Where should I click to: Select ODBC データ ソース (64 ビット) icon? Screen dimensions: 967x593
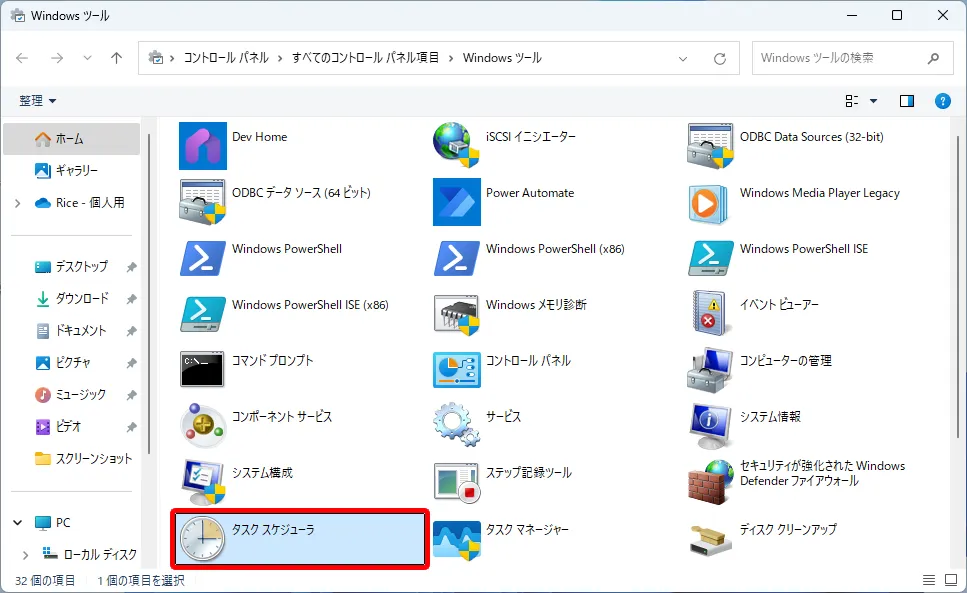pyautogui.click(x=203, y=202)
